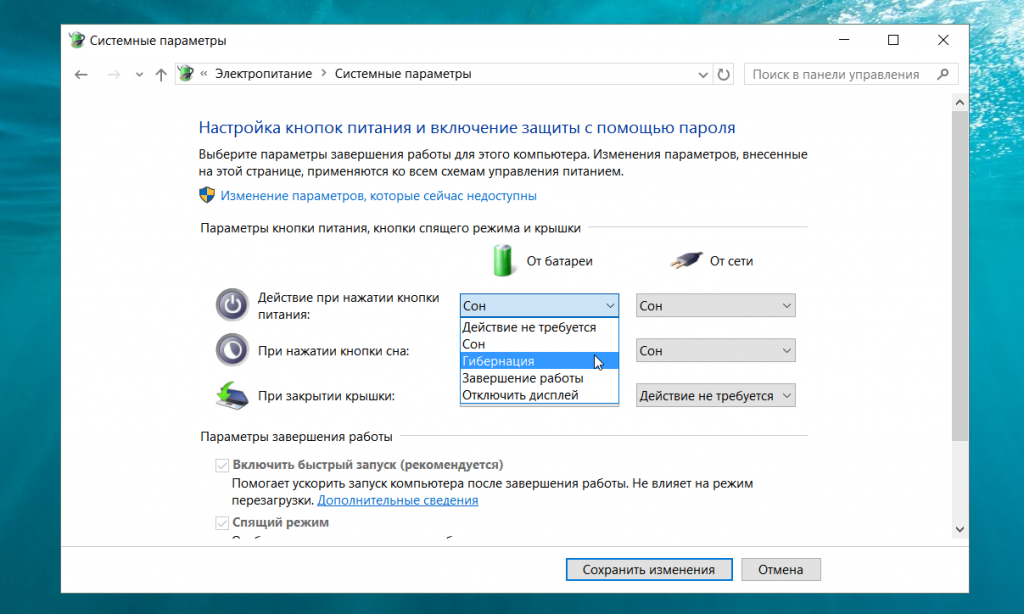
Task: Click the vertical scrollbar thumb
Action: [959, 276]
